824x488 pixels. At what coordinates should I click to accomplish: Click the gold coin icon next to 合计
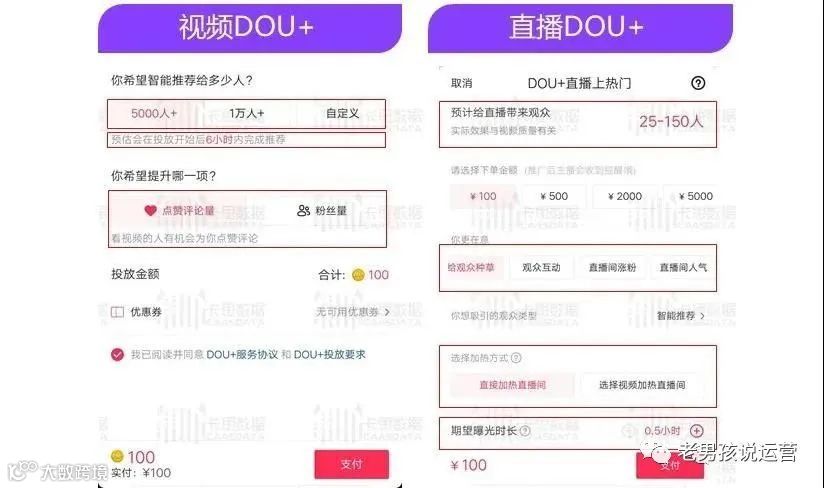pos(358,275)
